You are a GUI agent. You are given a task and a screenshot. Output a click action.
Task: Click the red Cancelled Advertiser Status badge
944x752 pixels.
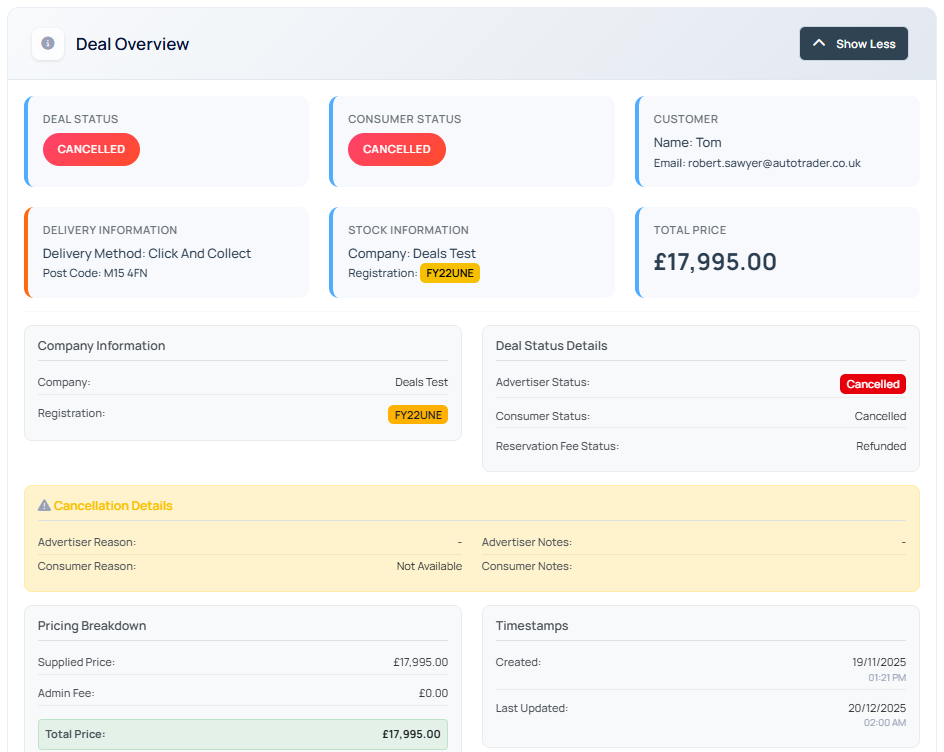coord(872,384)
